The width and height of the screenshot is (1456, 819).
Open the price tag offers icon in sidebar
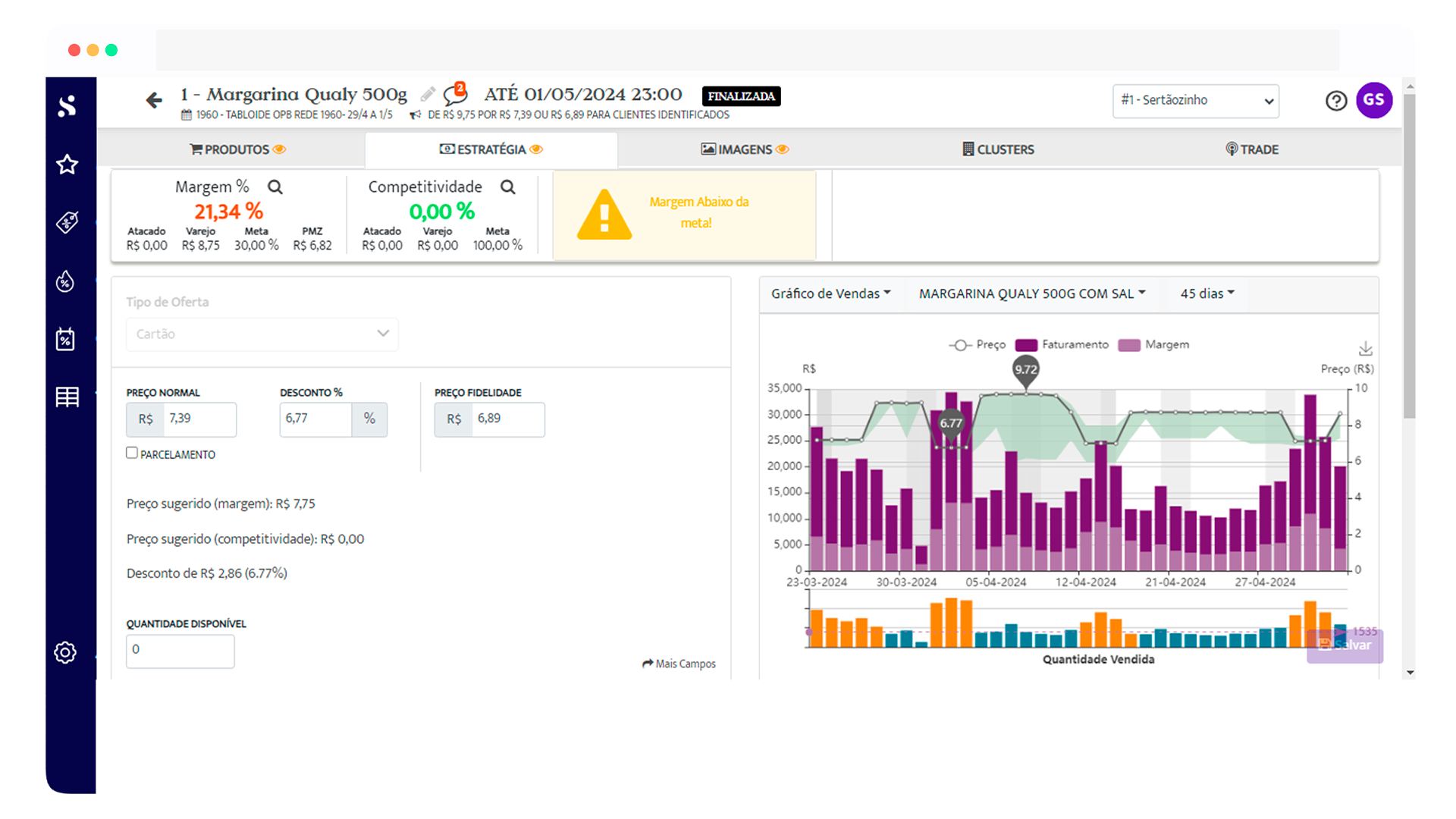tap(67, 221)
